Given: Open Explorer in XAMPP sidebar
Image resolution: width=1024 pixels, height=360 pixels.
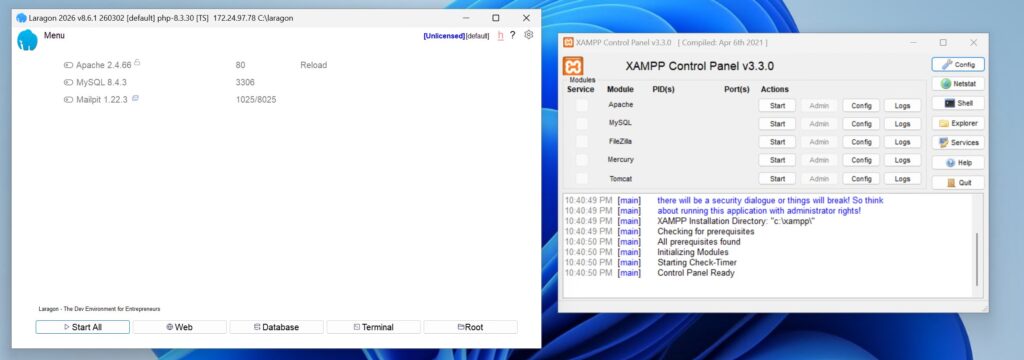Looking at the screenshot, I should (x=958, y=123).
